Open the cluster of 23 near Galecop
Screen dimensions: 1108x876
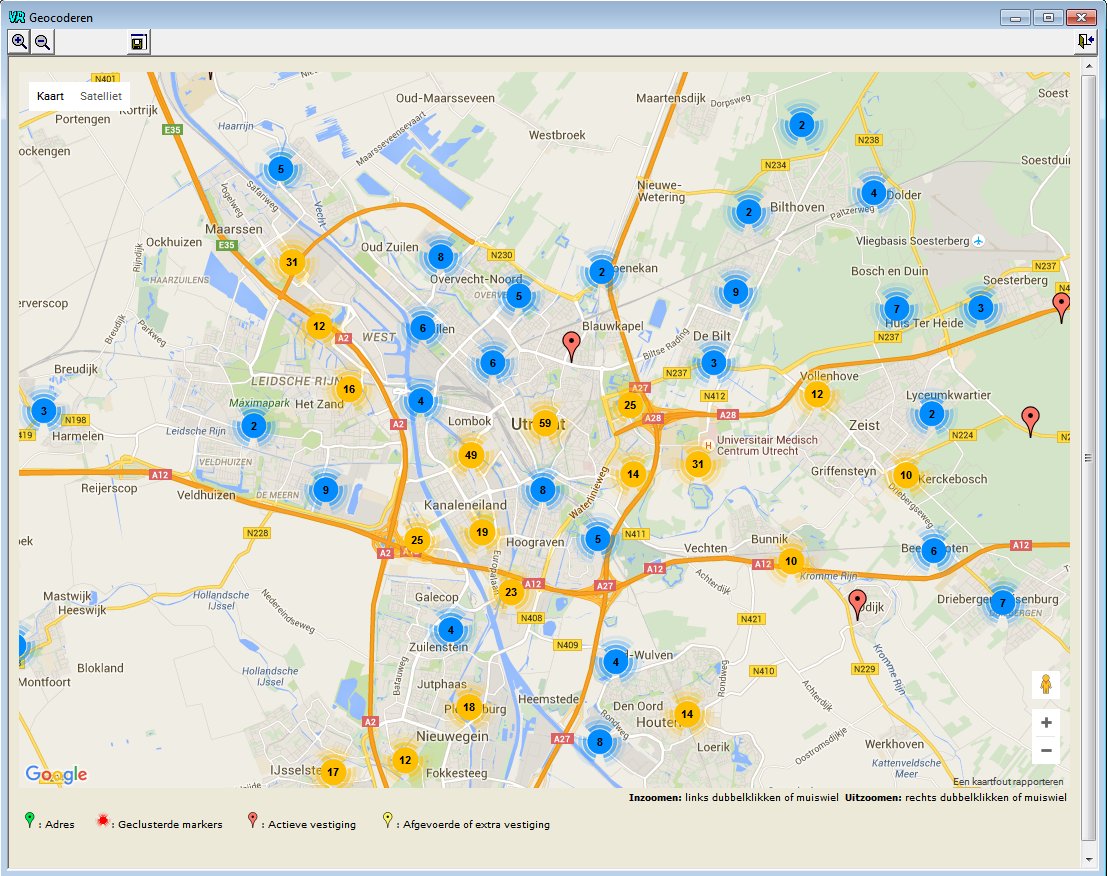(511, 592)
